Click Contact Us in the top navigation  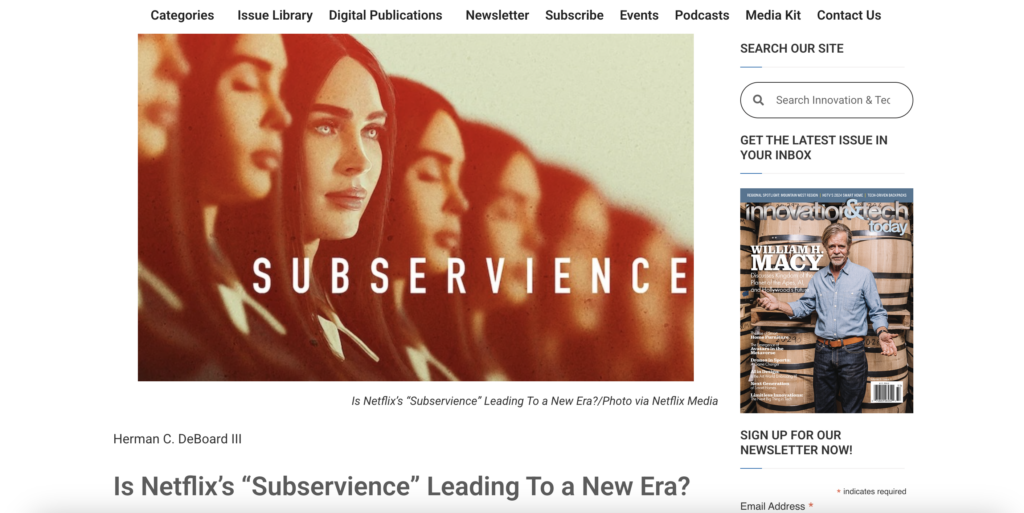[848, 15]
